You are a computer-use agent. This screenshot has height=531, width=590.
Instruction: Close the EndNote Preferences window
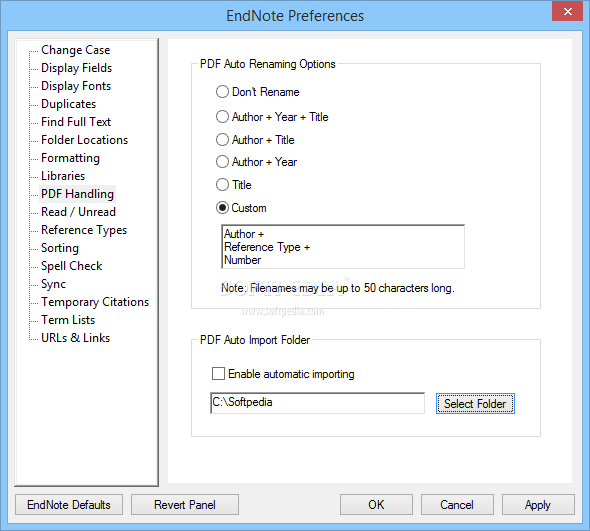[567, 12]
